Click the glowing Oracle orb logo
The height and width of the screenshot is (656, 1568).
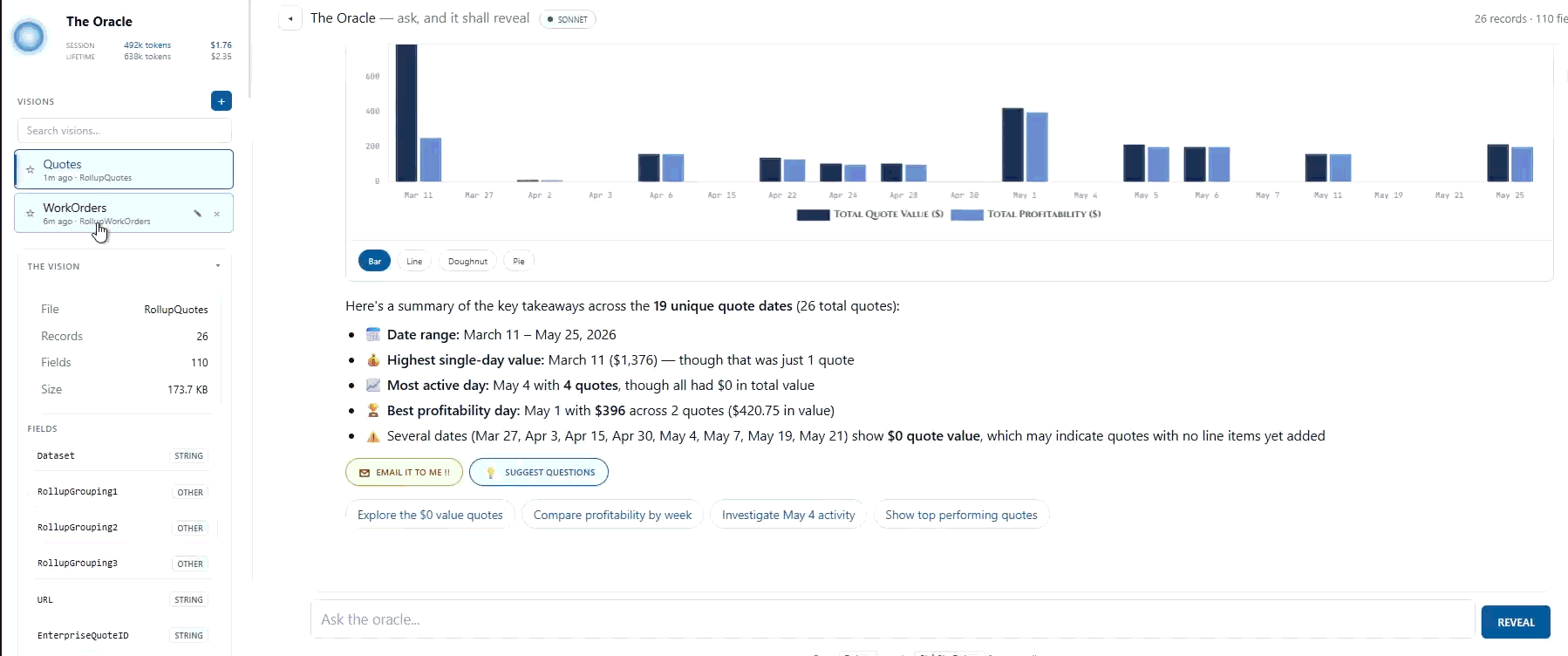pos(29,37)
